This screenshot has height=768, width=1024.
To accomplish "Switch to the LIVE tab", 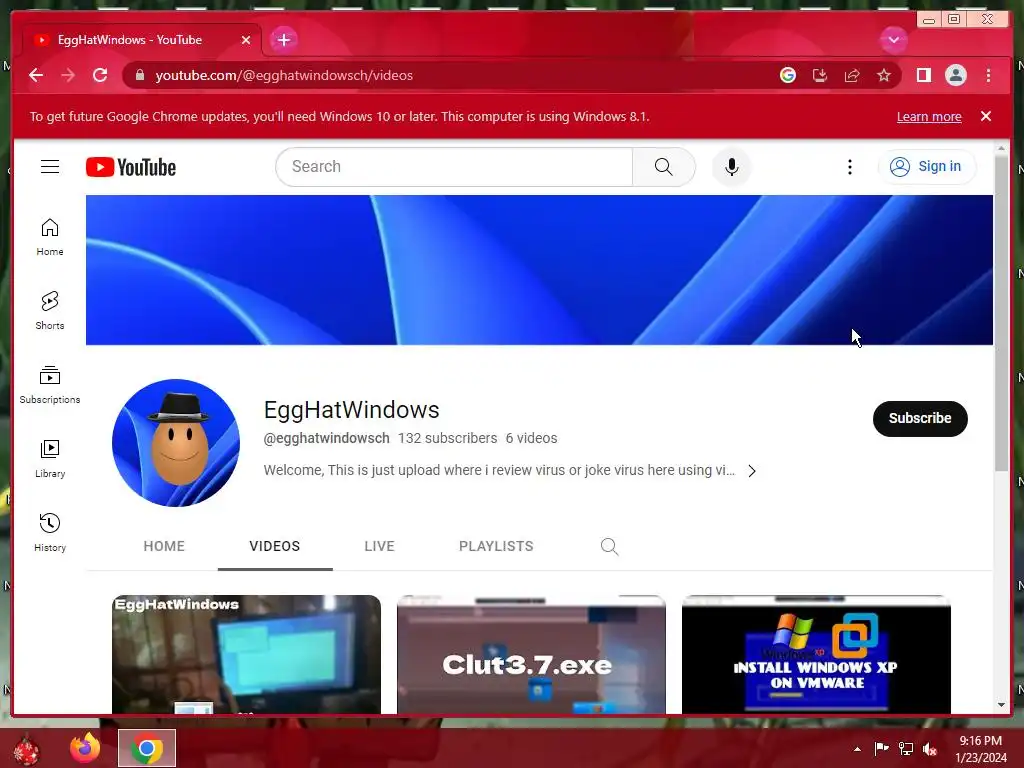I will pyautogui.click(x=379, y=546).
